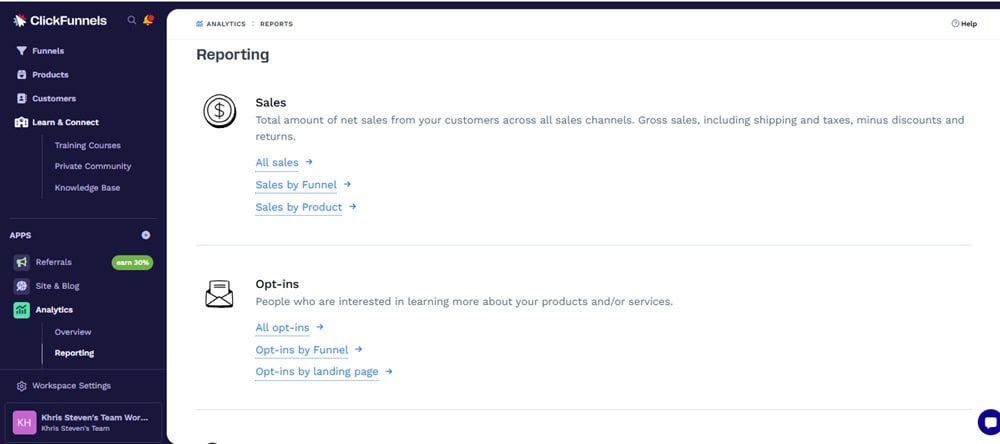Viewport: 1000px width, 444px height.
Task: Click the earn 30% badge
Action: [x=132, y=262]
